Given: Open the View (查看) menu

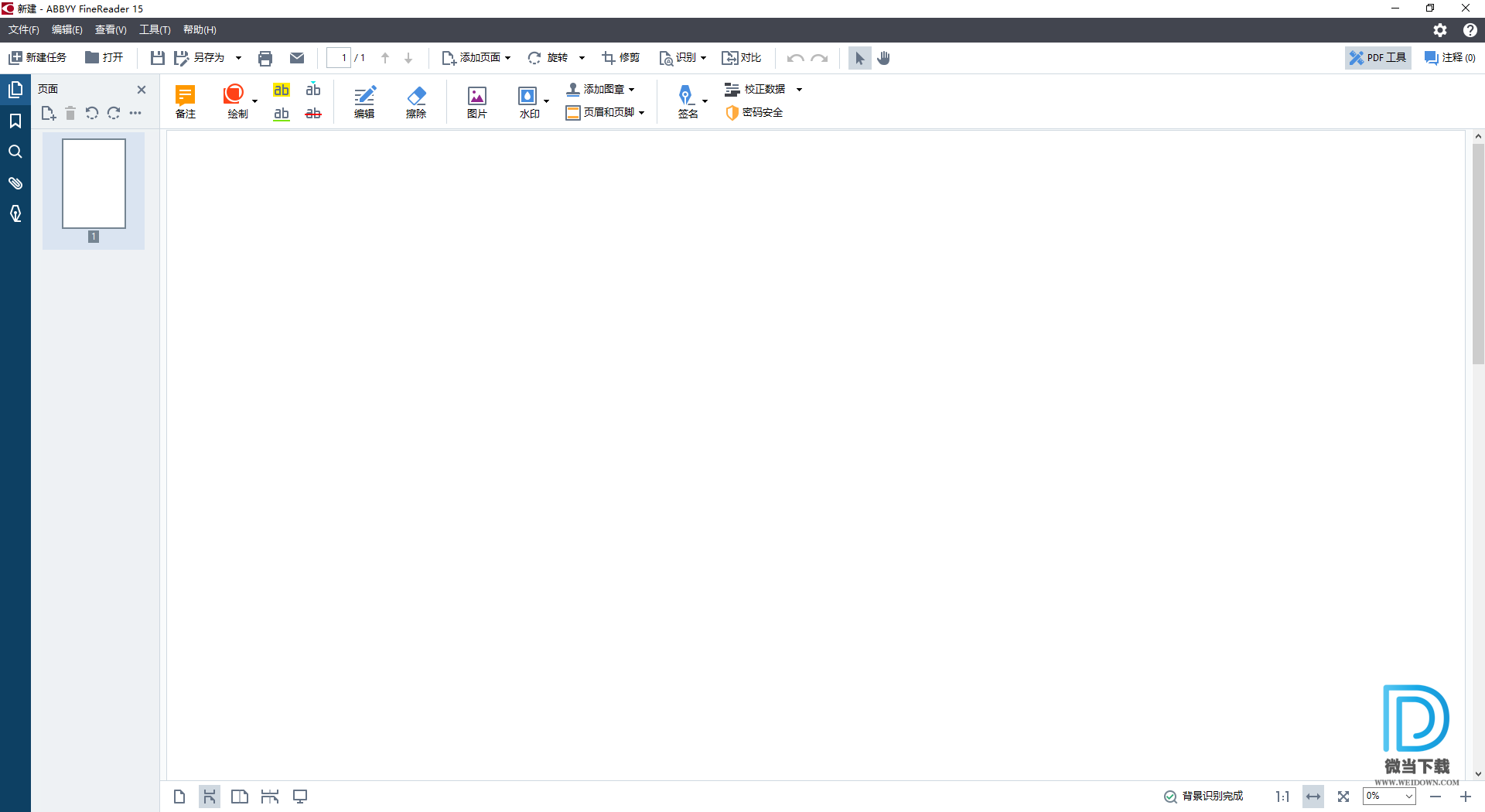Looking at the screenshot, I should 111,30.
